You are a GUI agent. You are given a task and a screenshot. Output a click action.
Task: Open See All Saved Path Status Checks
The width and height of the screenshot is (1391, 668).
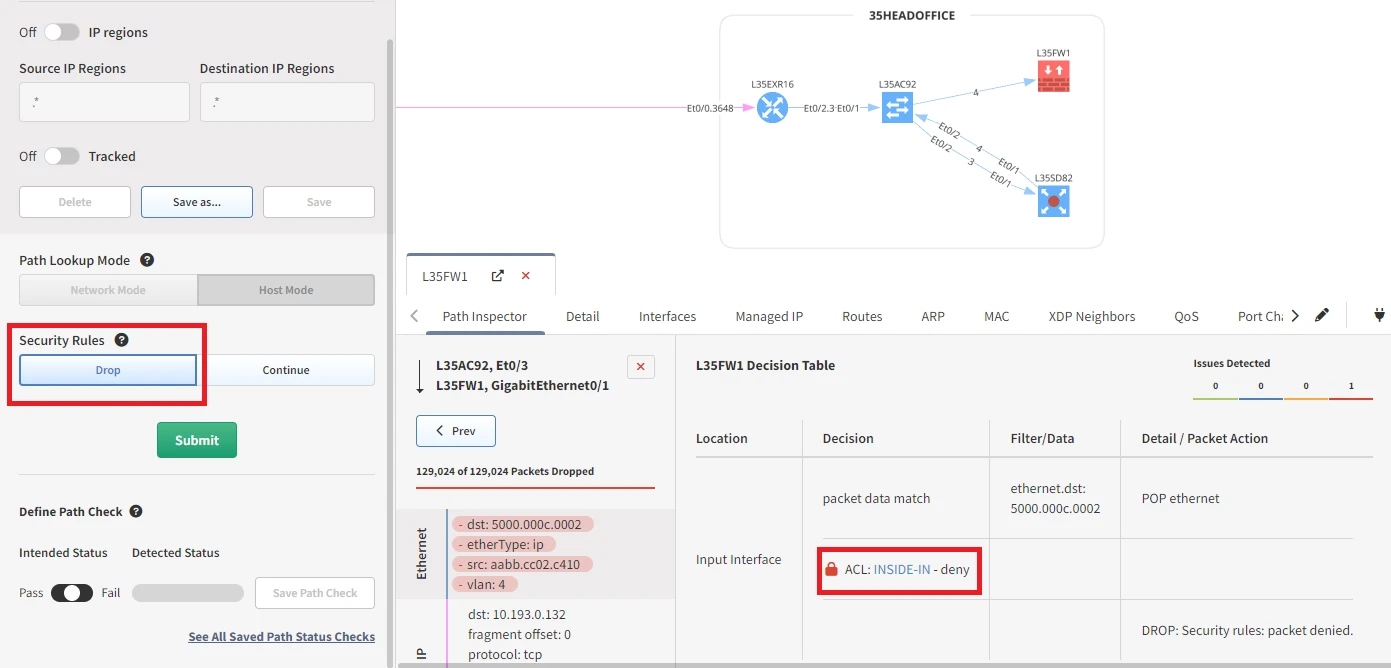point(281,637)
